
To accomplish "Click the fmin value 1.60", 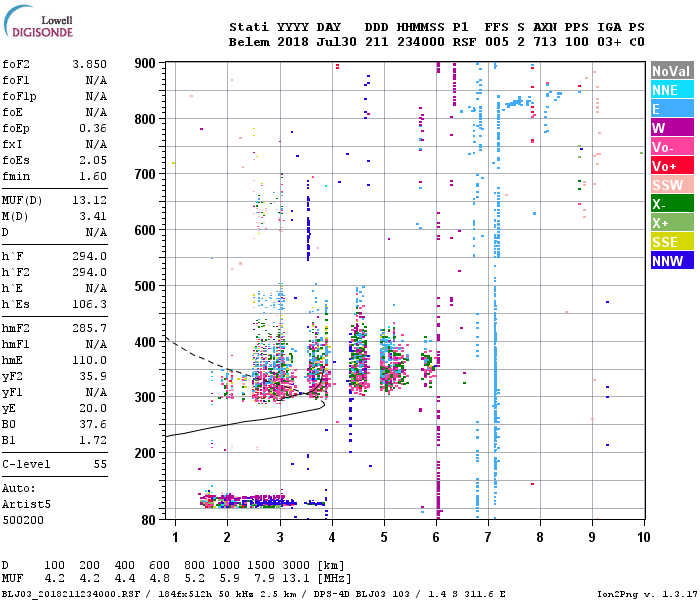I will tap(93, 176).
